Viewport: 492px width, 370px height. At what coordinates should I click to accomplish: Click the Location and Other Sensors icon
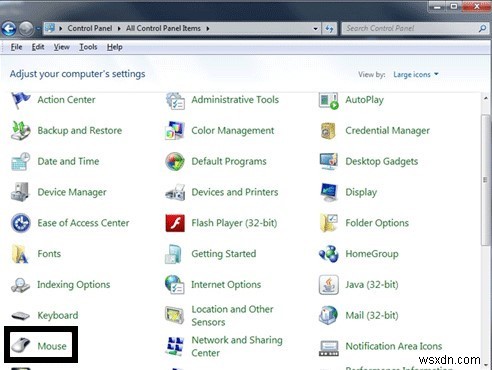pyautogui.click(x=174, y=315)
